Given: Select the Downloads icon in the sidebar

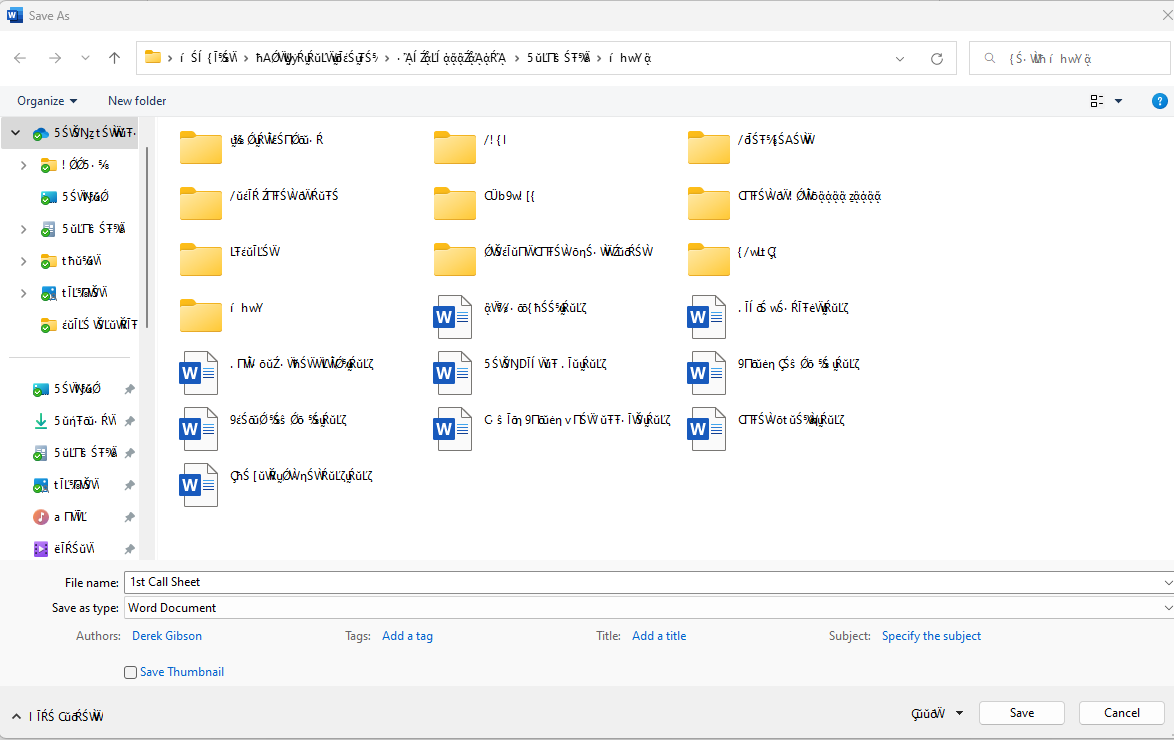Looking at the screenshot, I should pos(40,421).
